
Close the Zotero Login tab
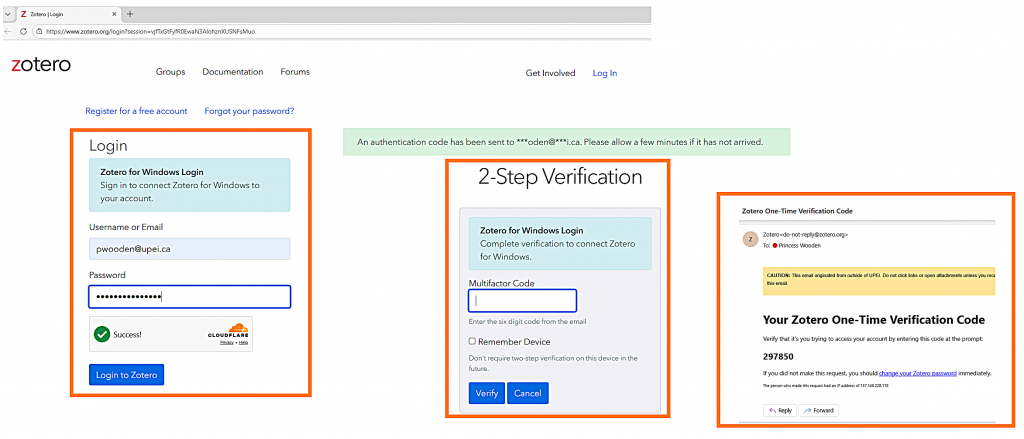pos(113,14)
